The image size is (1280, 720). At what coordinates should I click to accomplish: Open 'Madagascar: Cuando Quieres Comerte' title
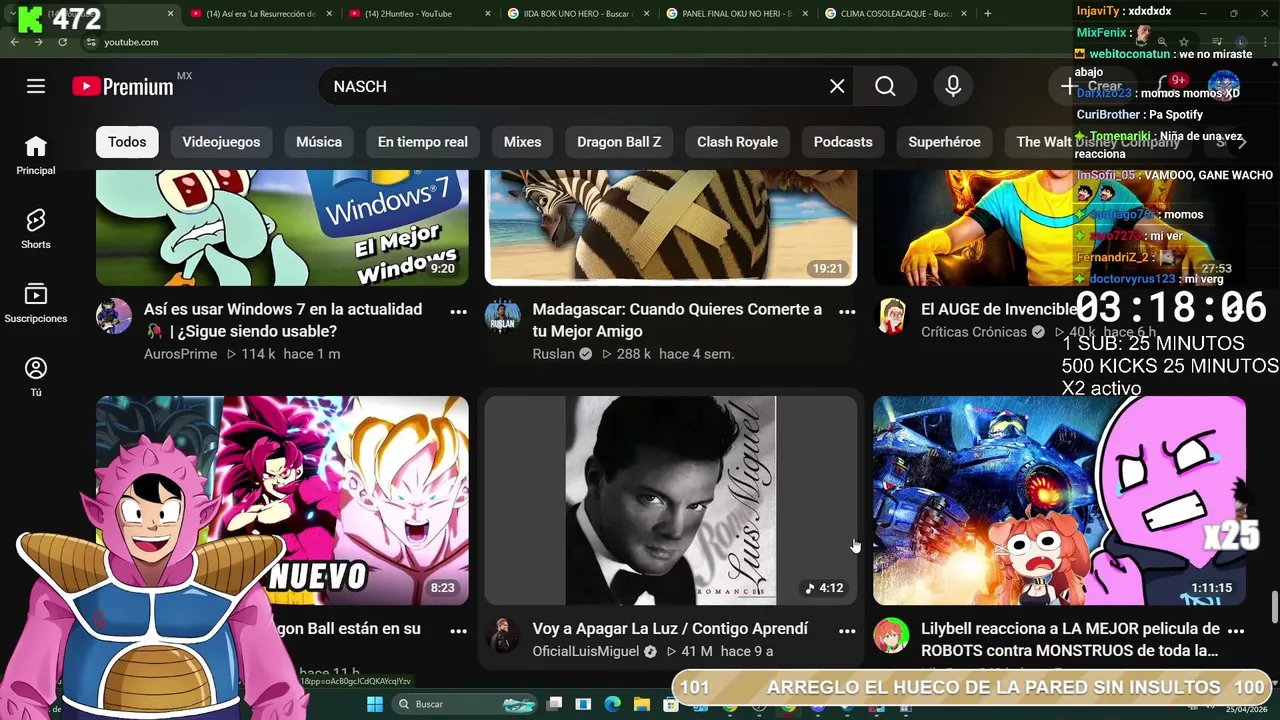coord(677,320)
